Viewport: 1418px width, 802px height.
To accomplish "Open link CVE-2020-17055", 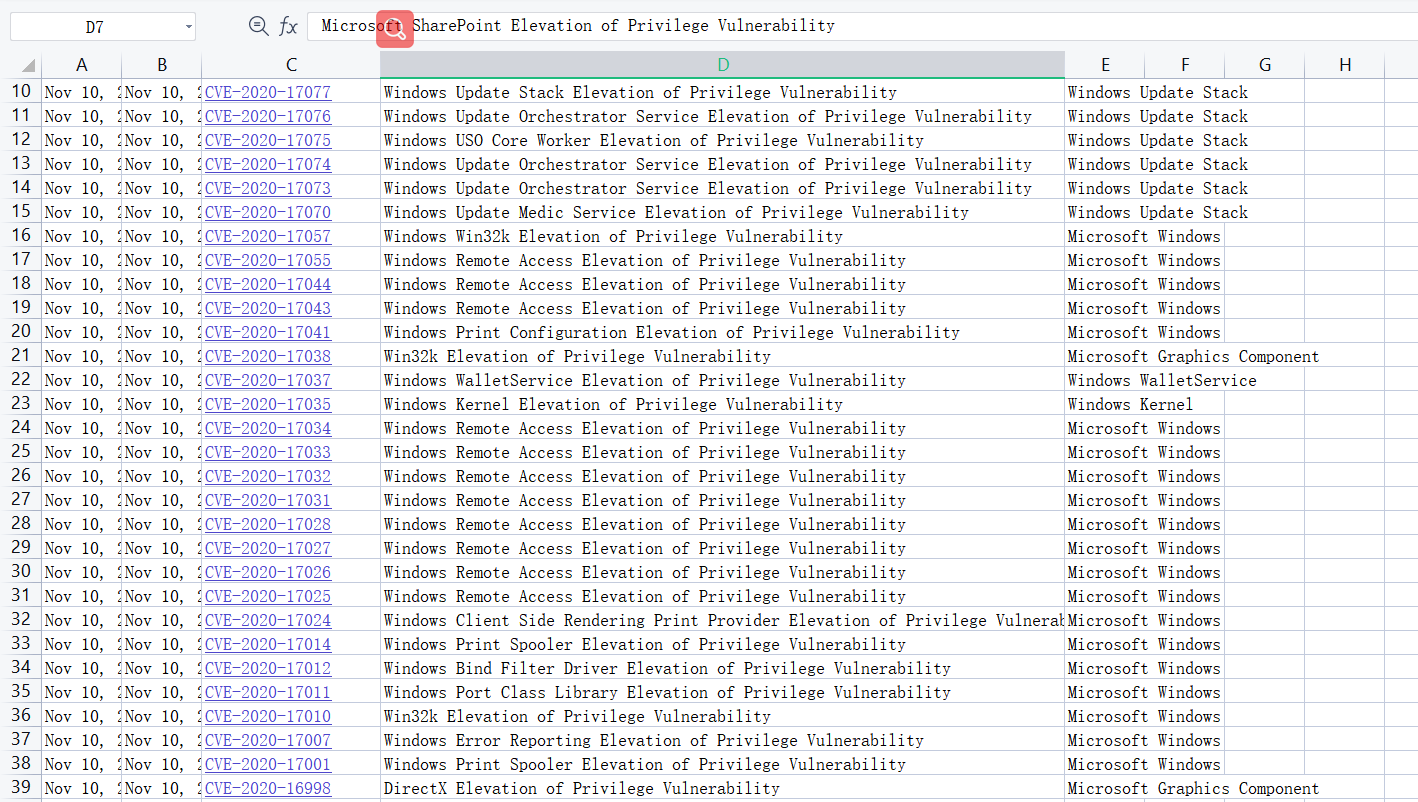I will click(268, 260).
